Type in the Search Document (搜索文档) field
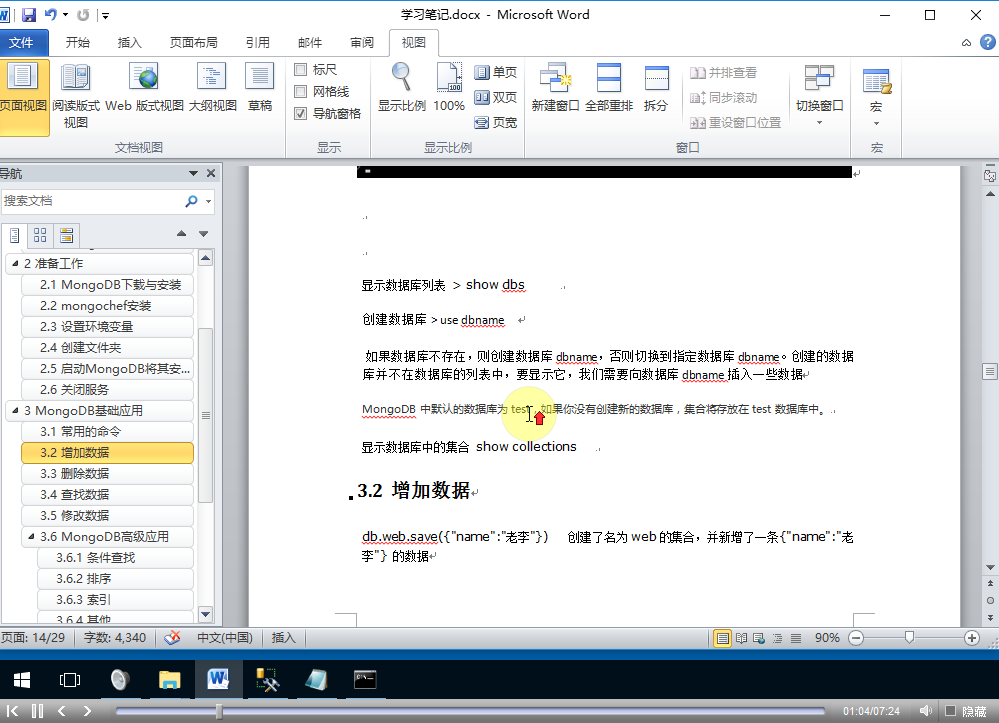999x723 pixels. point(90,201)
